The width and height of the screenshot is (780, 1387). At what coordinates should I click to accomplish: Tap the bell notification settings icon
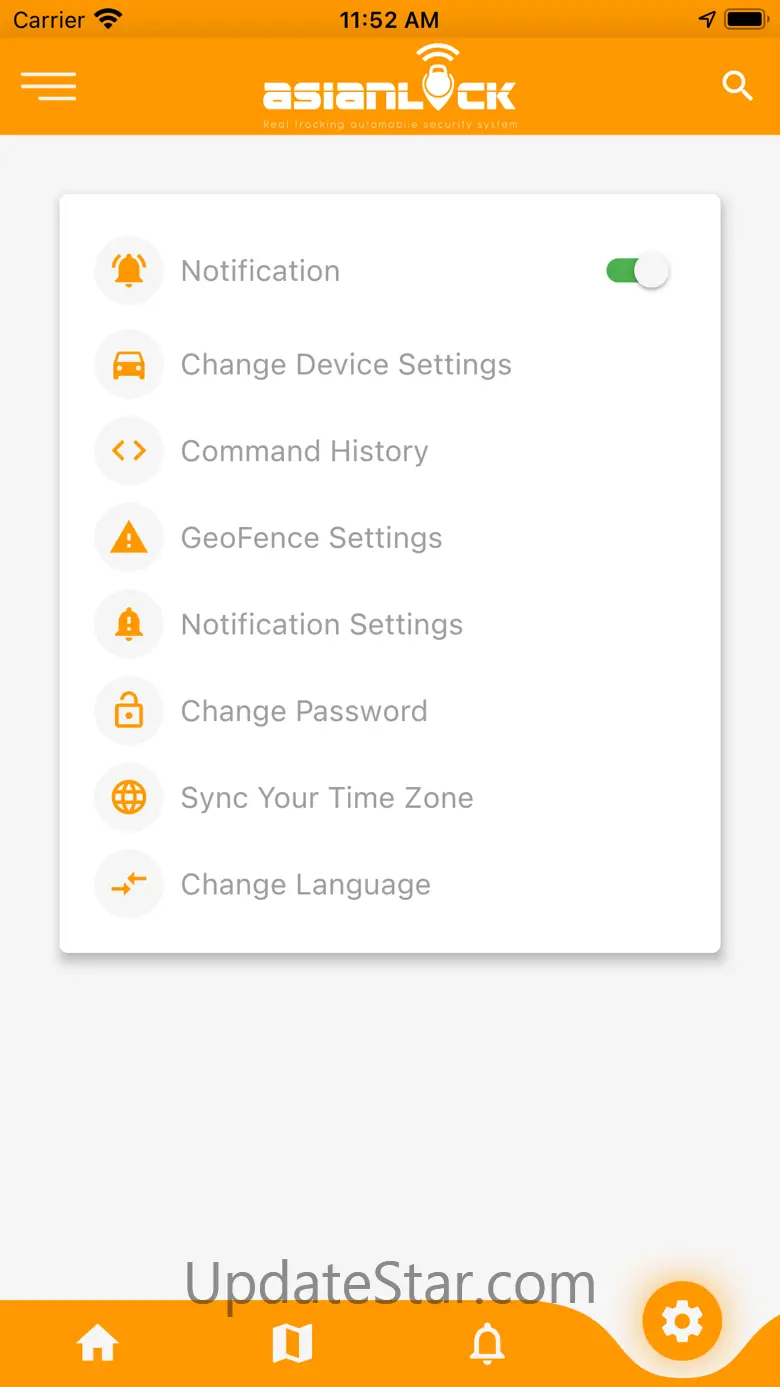[x=129, y=625]
